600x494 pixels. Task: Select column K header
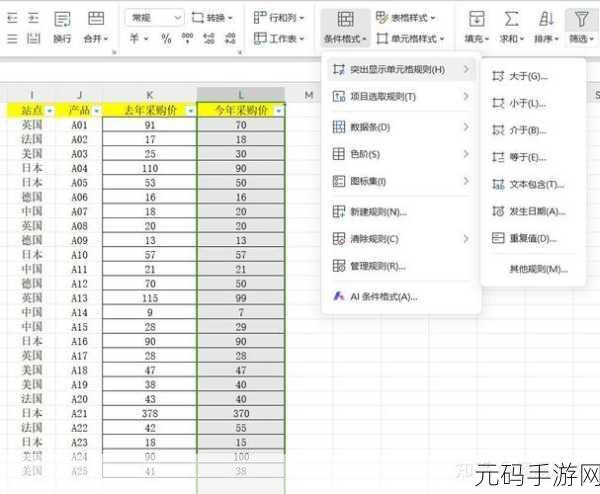coord(150,95)
